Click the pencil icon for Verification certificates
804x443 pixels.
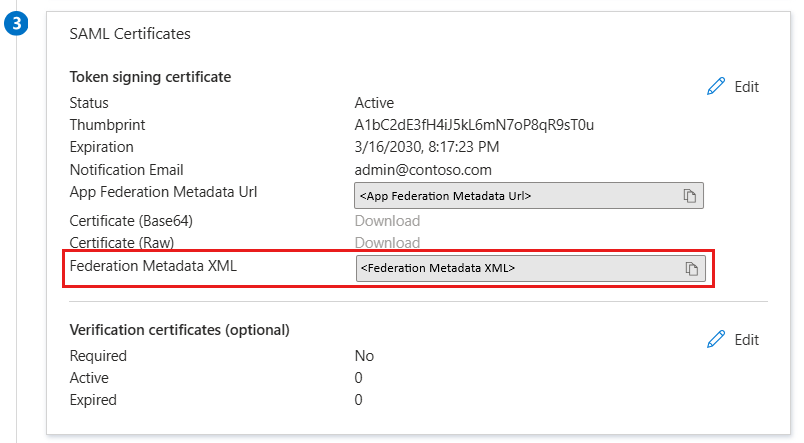tap(716, 339)
